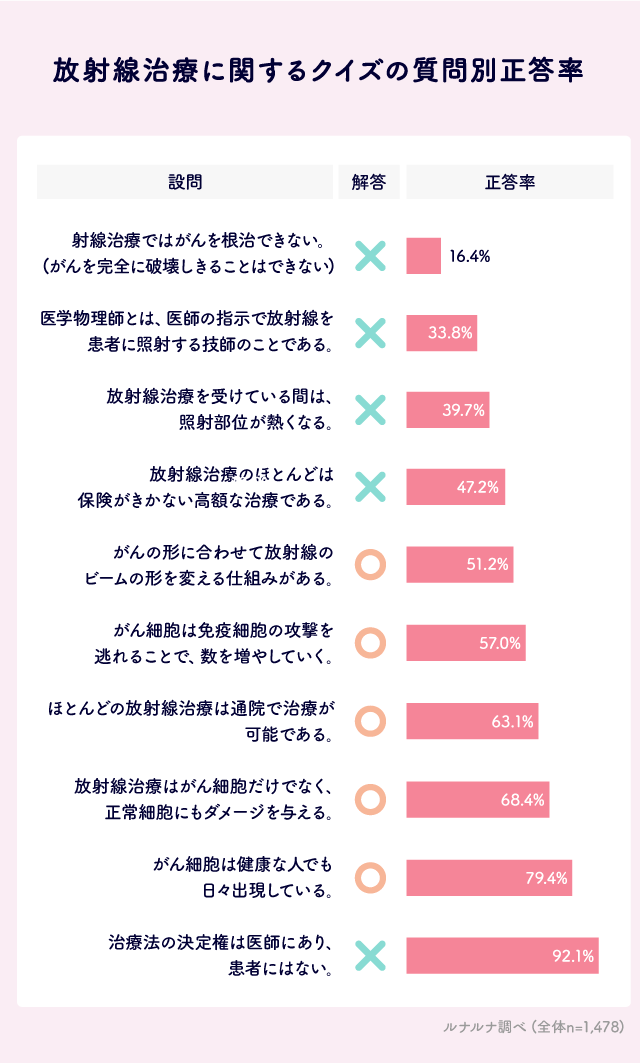Click the X icon beside the 33.8% bar
This screenshot has width=640, height=1063.
[370, 333]
